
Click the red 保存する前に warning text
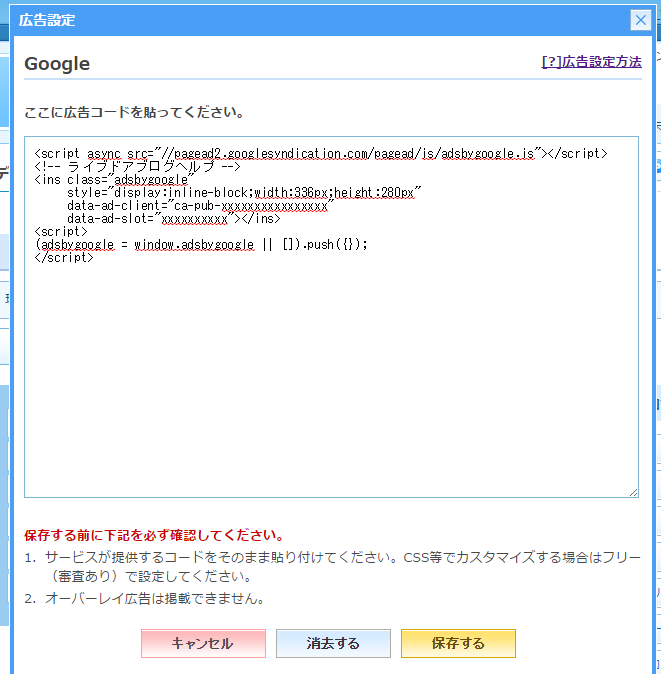coord(154,535)
